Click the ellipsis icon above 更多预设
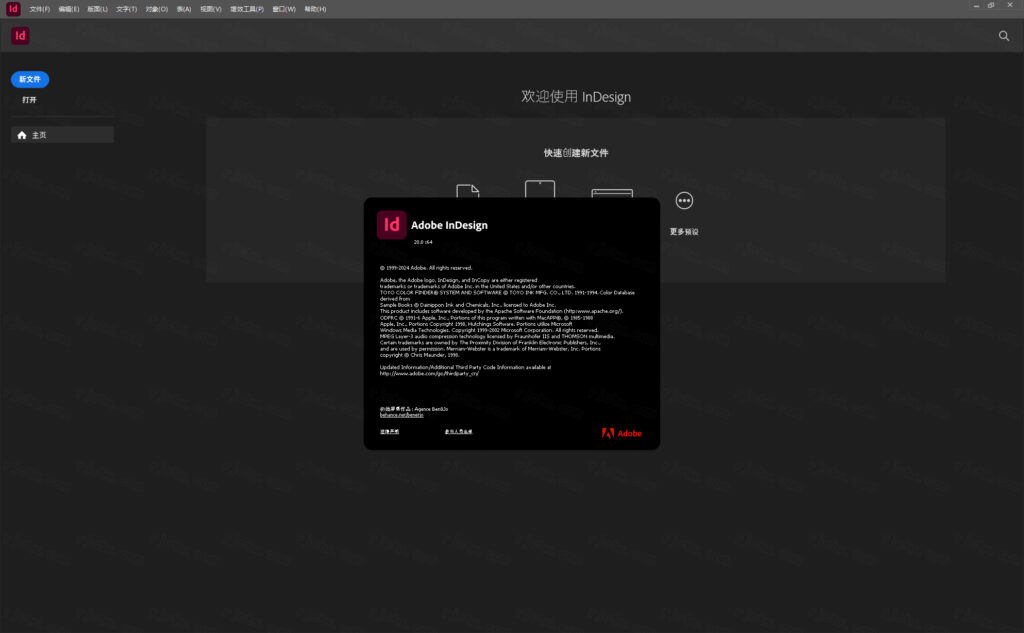The width and height of the screenshot is (1024, 633). point(684,200)
